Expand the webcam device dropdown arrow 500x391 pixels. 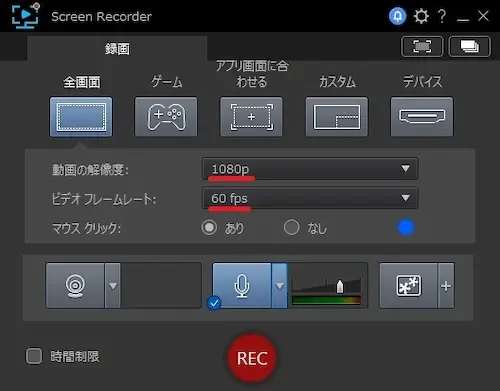[113, 286]
